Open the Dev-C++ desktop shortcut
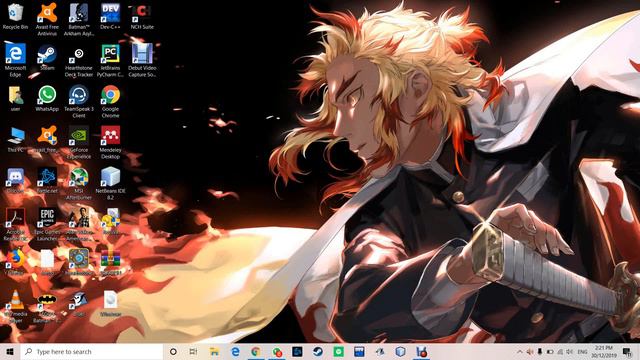 point(110,16)
